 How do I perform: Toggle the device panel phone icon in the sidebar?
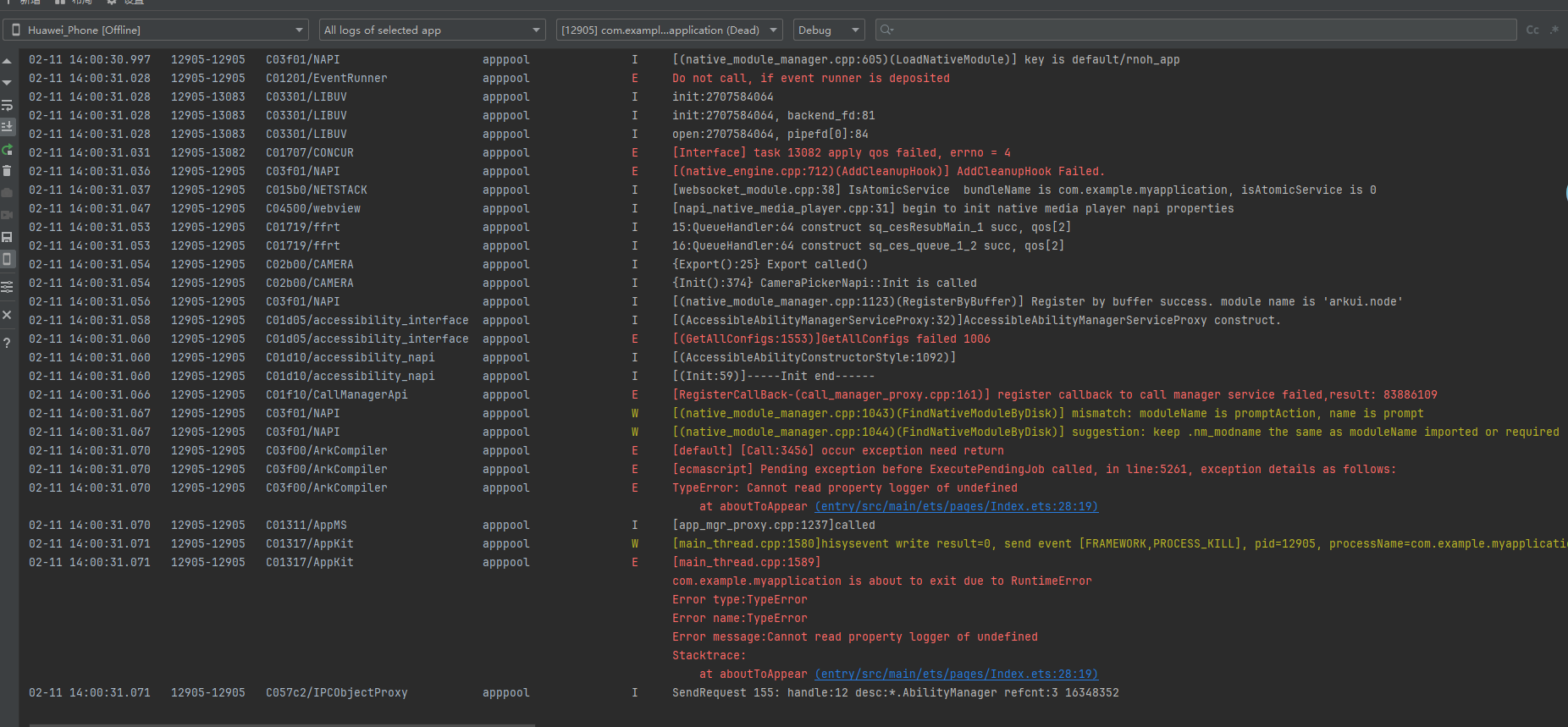[7, 259]
